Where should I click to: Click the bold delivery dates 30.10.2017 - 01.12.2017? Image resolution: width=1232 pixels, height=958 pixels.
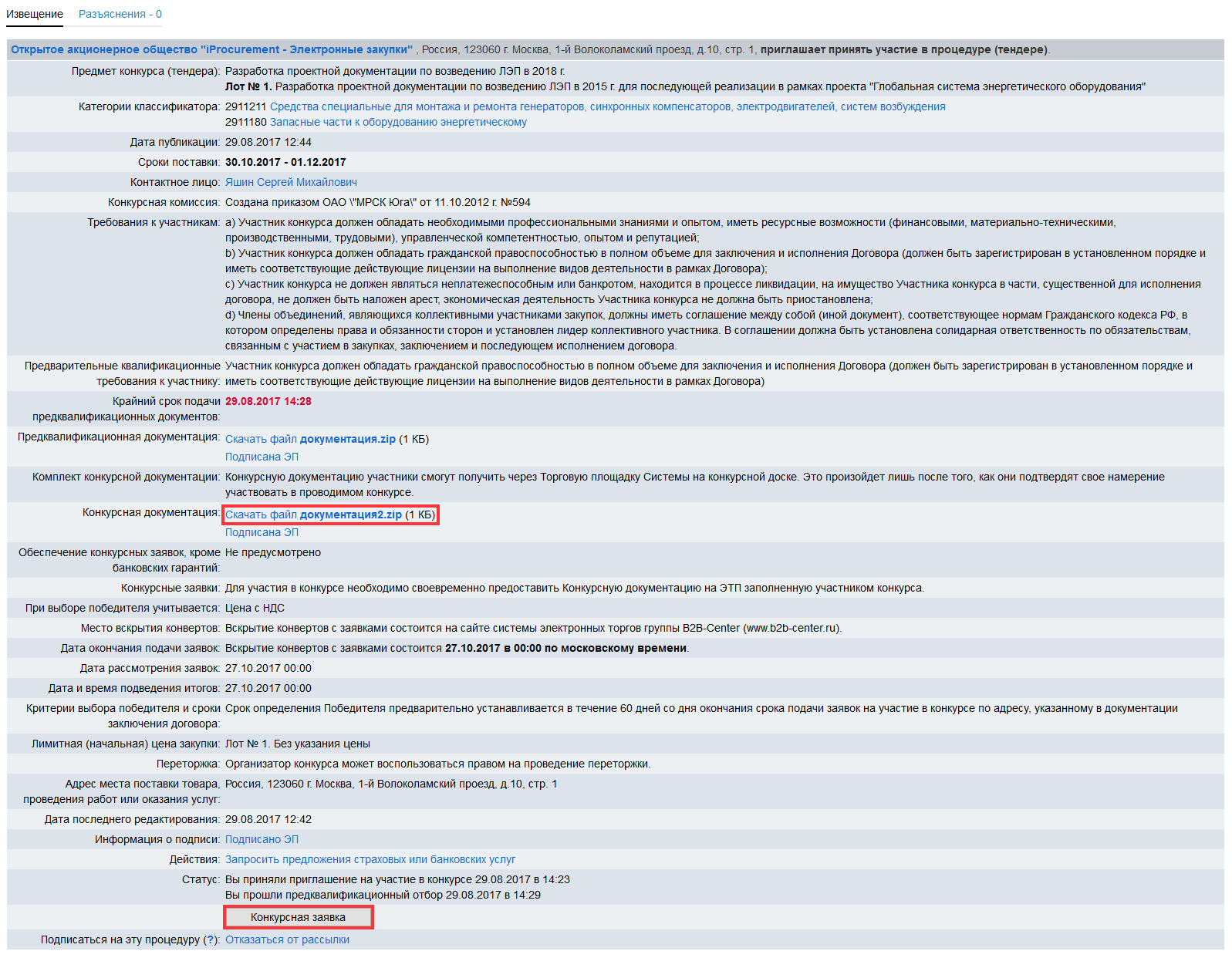pos(285,162)
